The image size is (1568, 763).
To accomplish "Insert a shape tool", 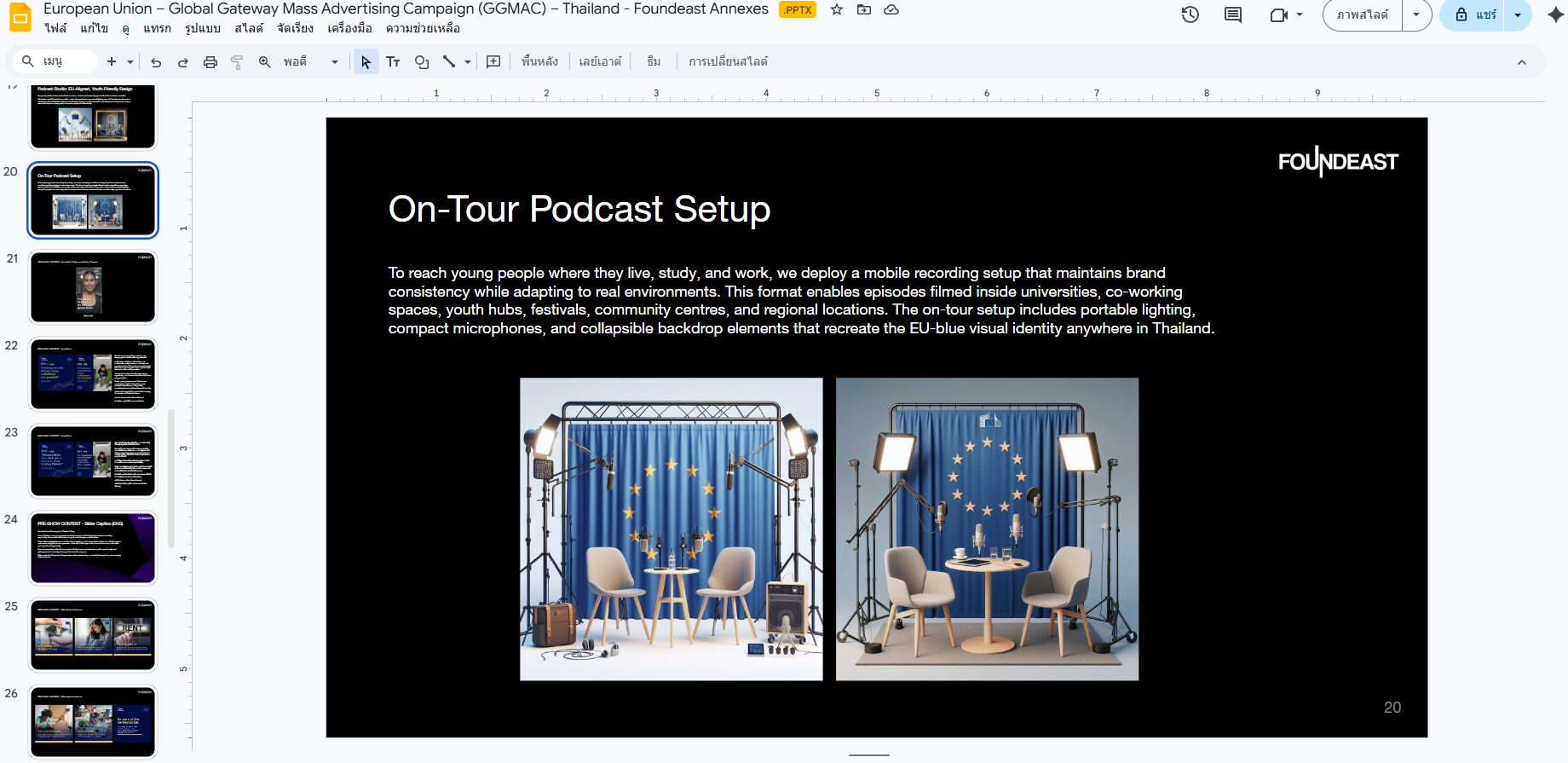I will click(x=422, y=61).
